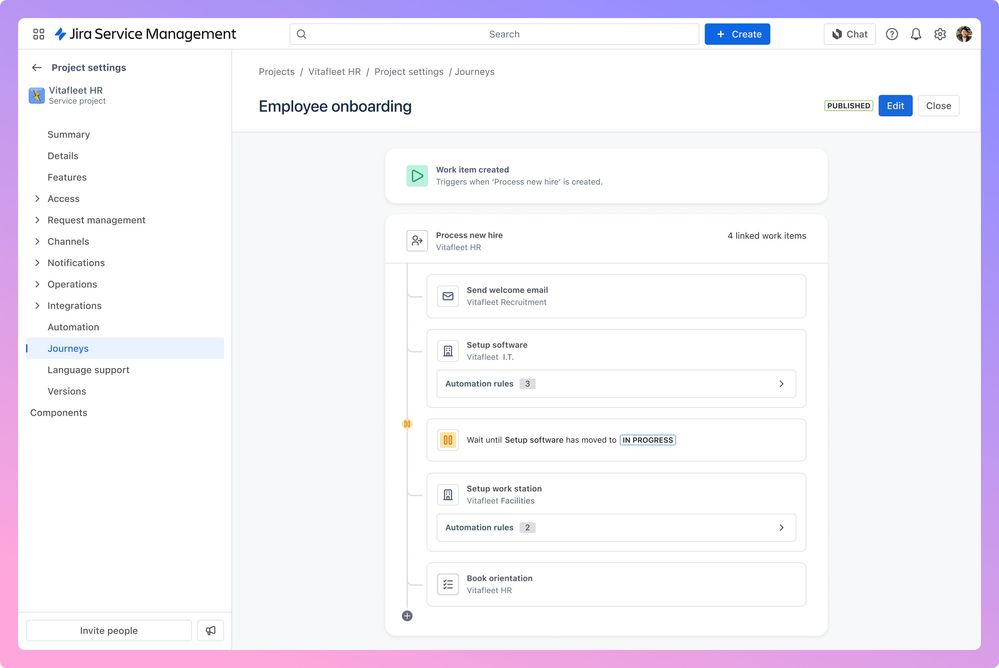Screen dimensions: 999x668
Task: Expand Request management section
Action: (37, 220)
